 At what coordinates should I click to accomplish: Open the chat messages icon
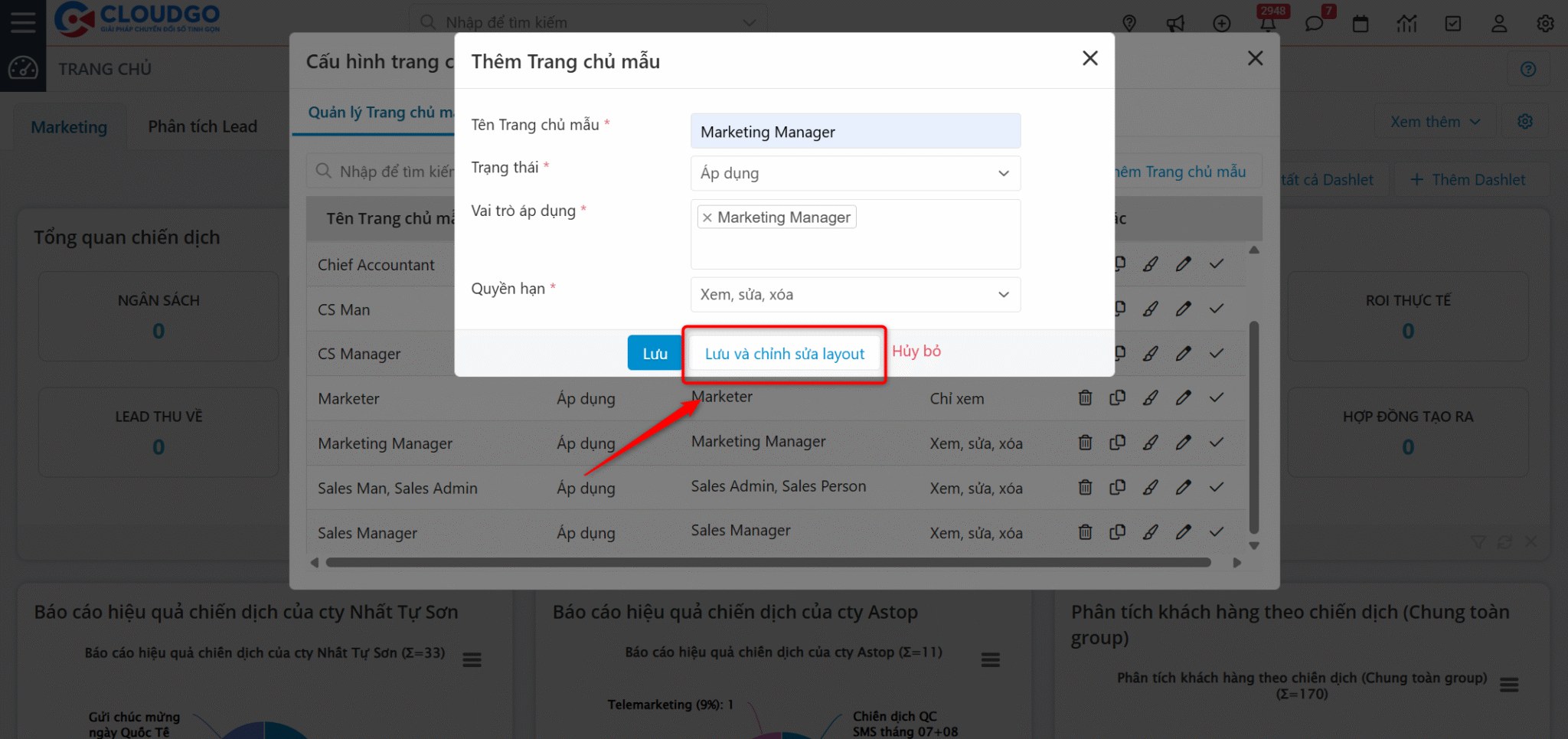[1314, 24]
